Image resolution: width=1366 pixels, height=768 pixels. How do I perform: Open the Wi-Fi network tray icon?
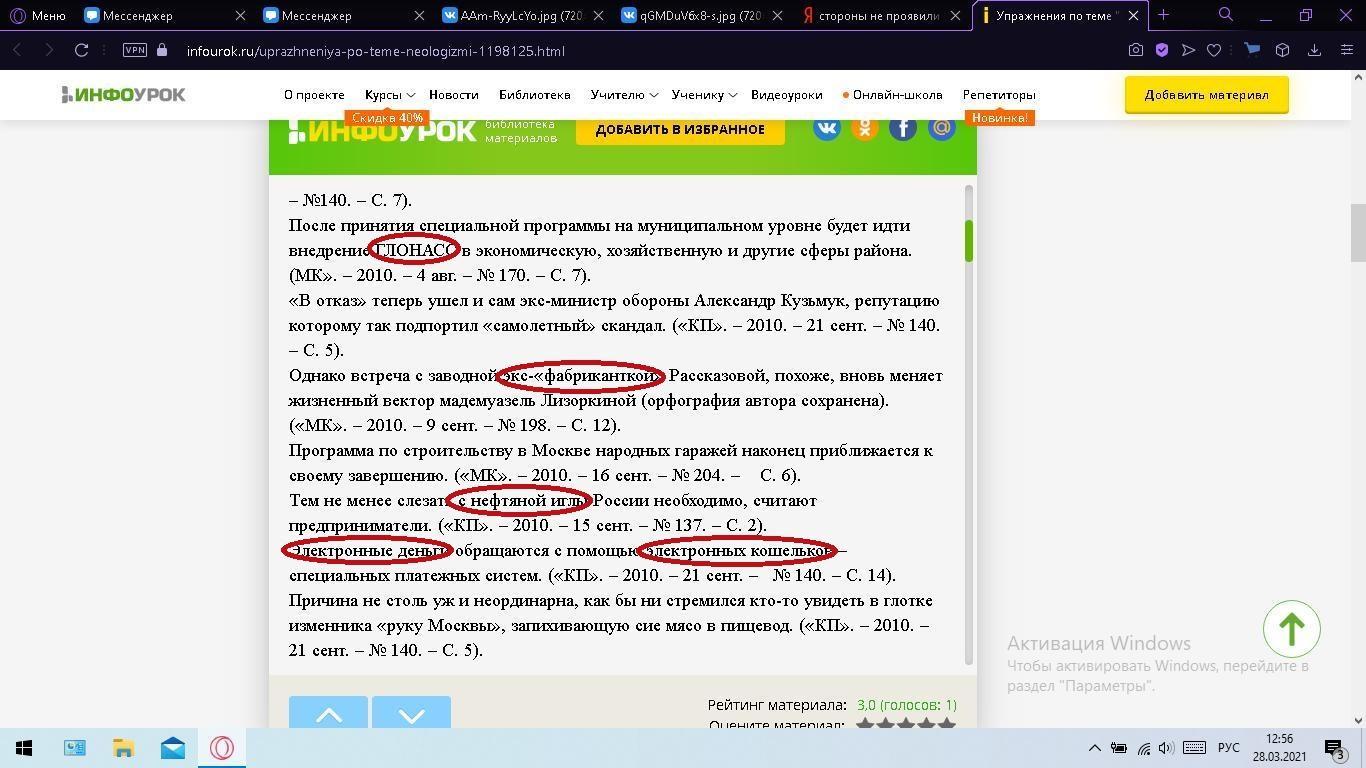click(1143, 748)
